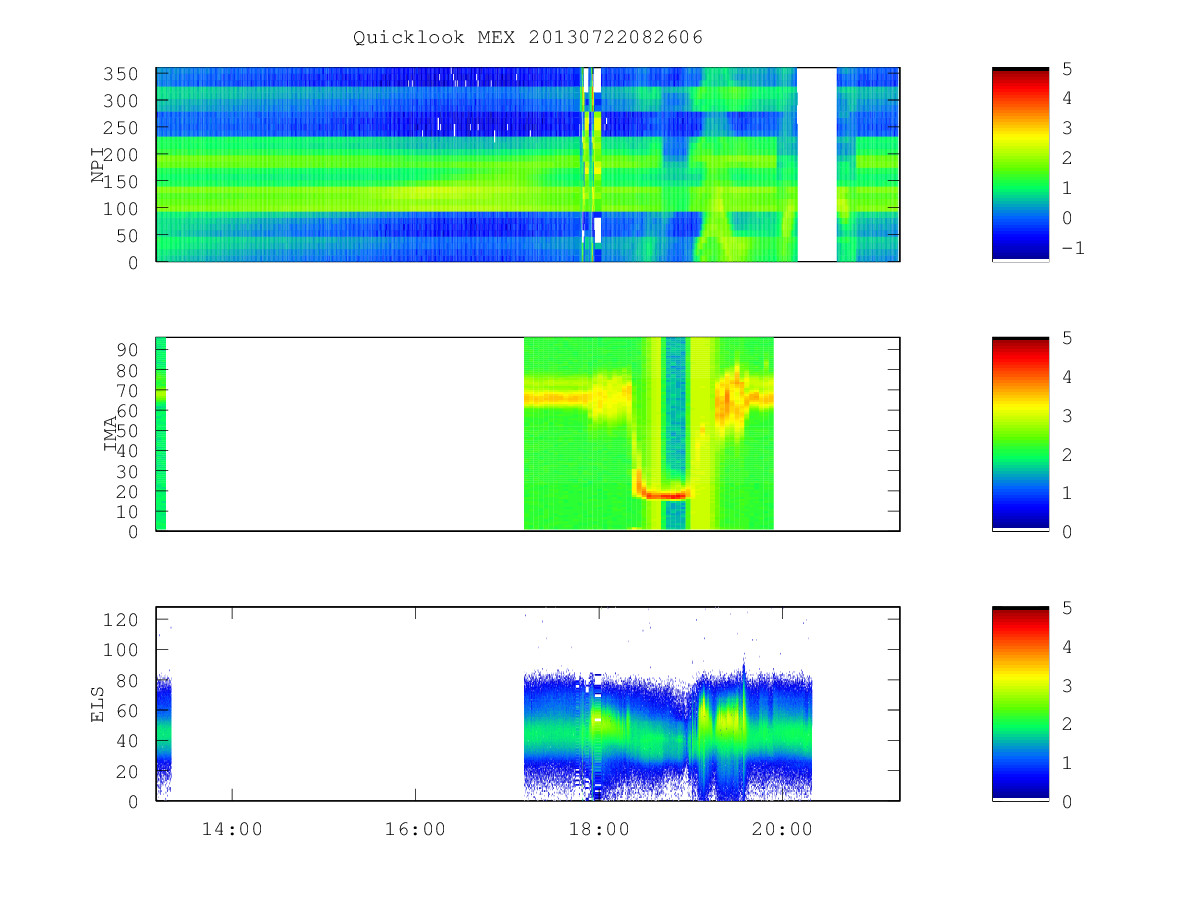Click the 3 label on NPI colorbar

1067,128
